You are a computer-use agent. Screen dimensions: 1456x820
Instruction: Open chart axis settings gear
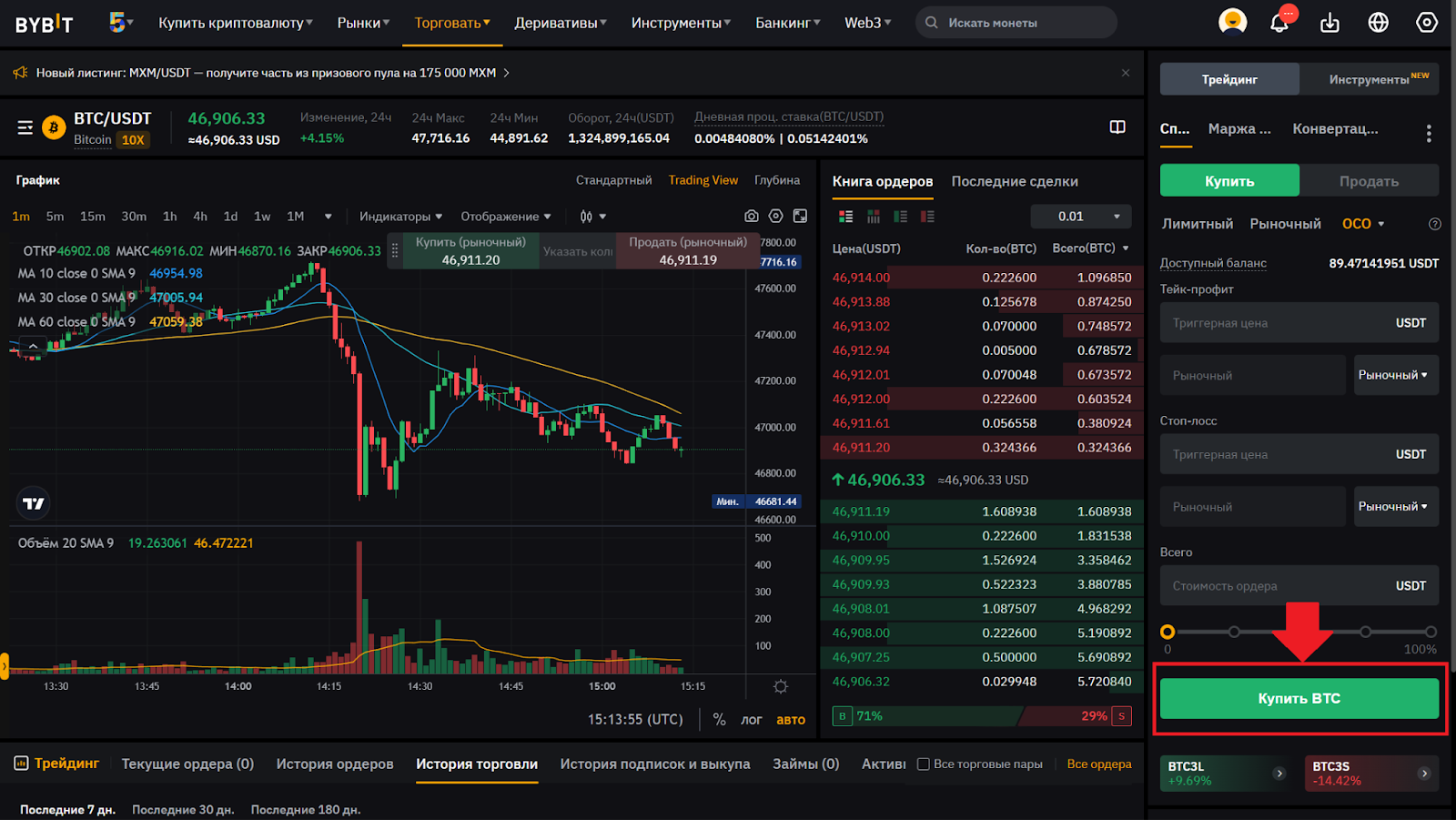[780, 687]
